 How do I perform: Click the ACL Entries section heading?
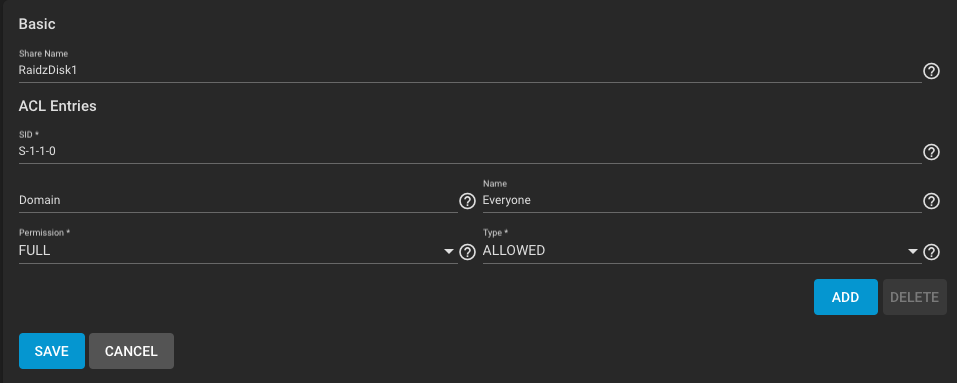[x=57, y=106]
